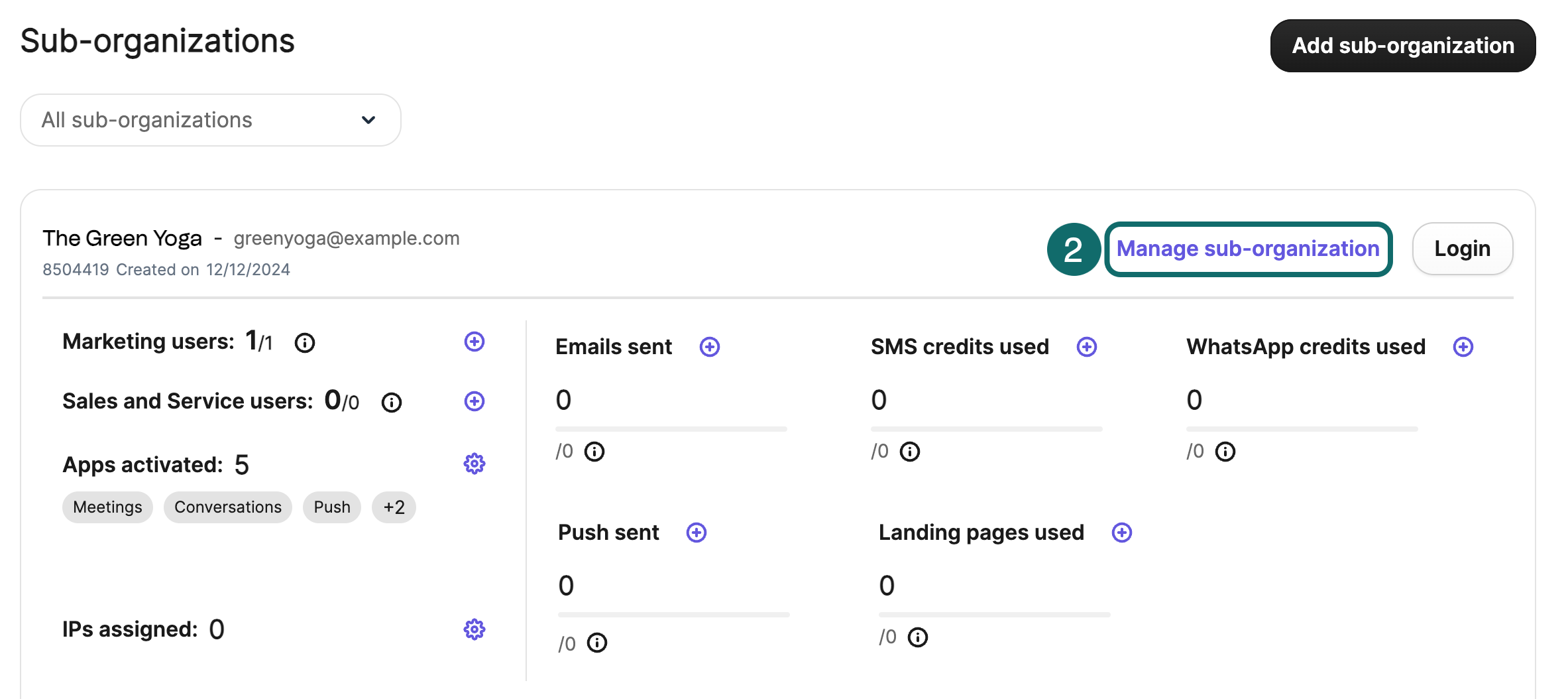This screenshot has height=699, width=1568.
Task: Click info icon under Emails sent
Action: pyautogui.click(x=594, y=452)
